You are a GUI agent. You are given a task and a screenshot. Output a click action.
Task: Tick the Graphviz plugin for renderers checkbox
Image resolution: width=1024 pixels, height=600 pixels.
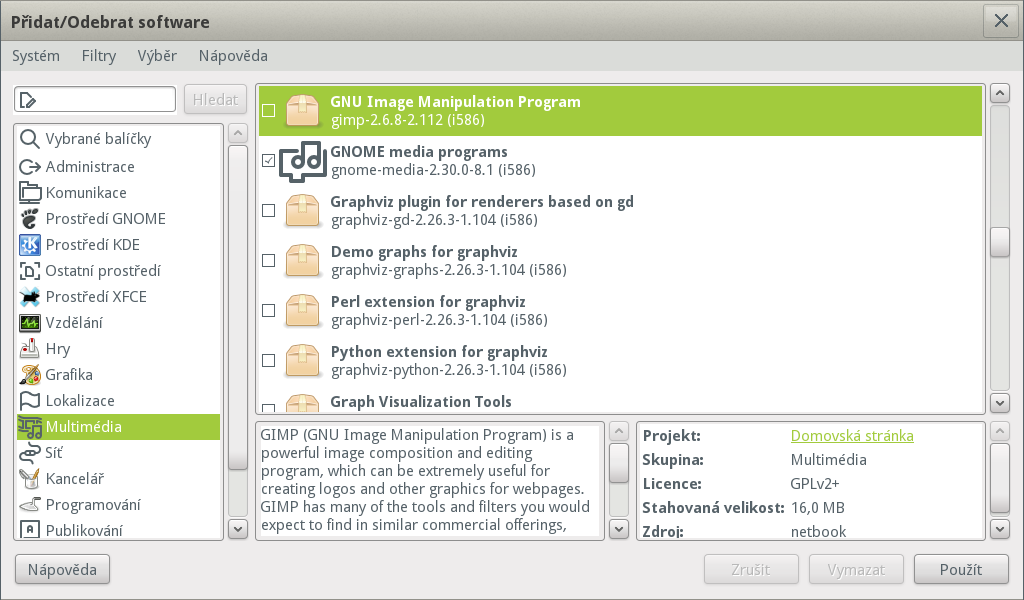[x=268, y=210]
